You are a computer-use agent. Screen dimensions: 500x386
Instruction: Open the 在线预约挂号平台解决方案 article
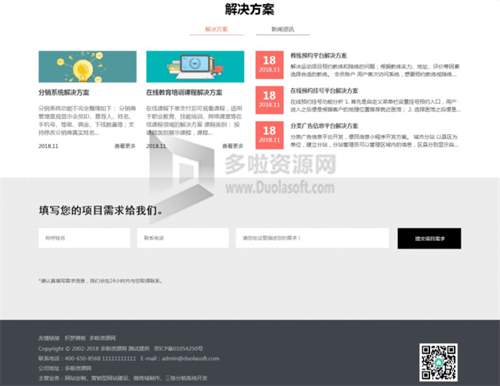[x=324, y=91]
